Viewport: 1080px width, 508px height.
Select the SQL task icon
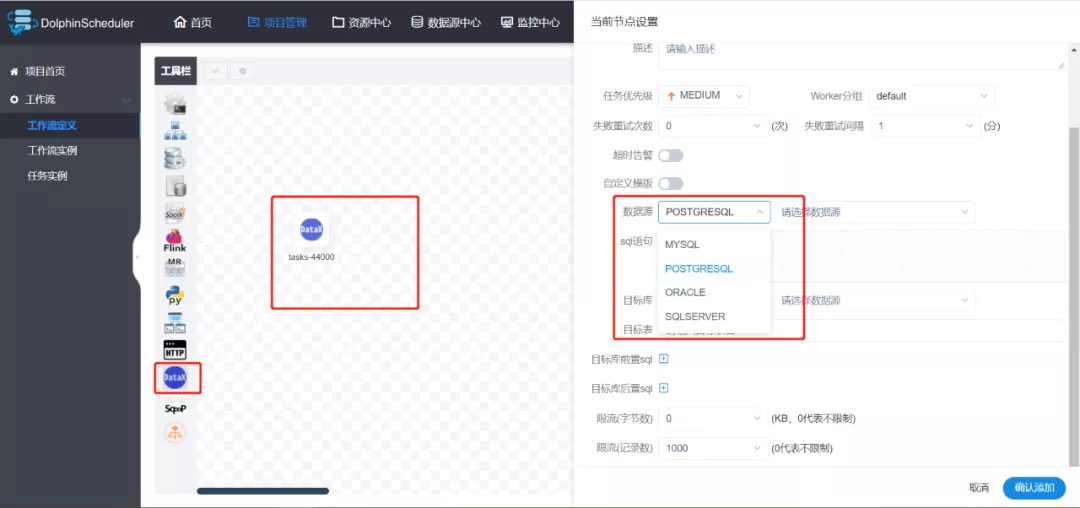tap(175, 185)
